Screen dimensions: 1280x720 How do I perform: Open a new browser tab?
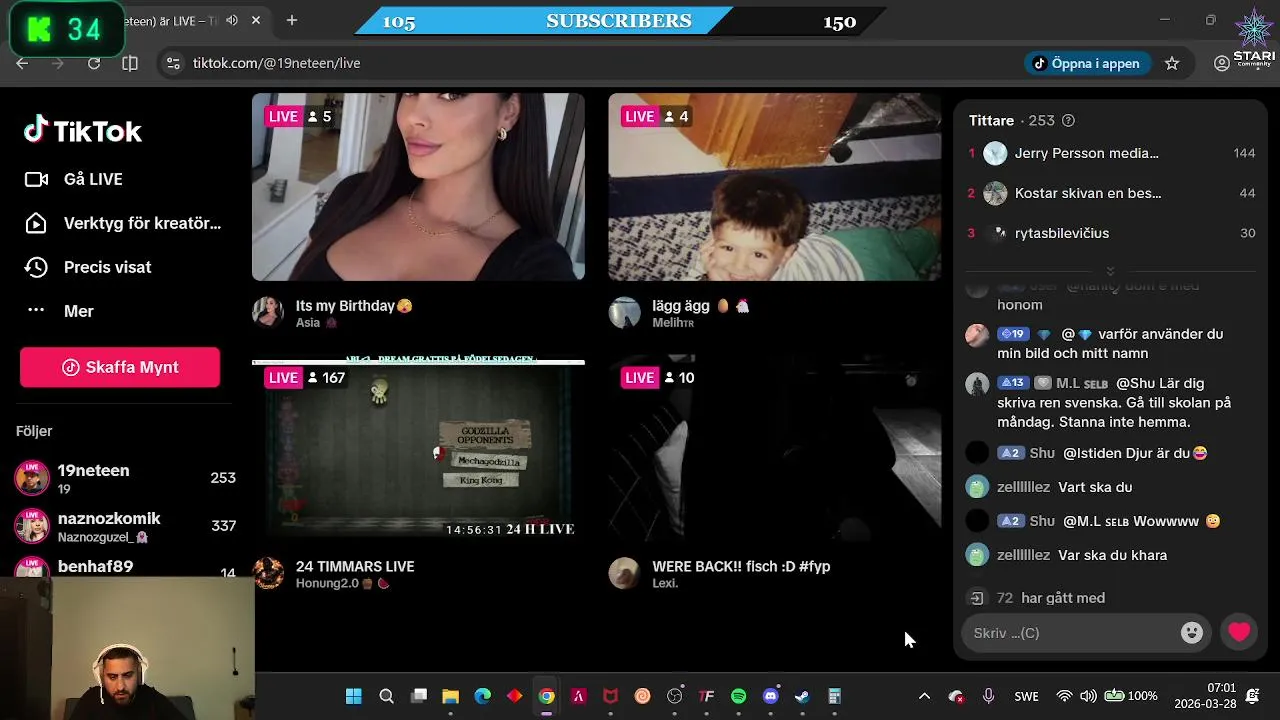pos(292,20)
